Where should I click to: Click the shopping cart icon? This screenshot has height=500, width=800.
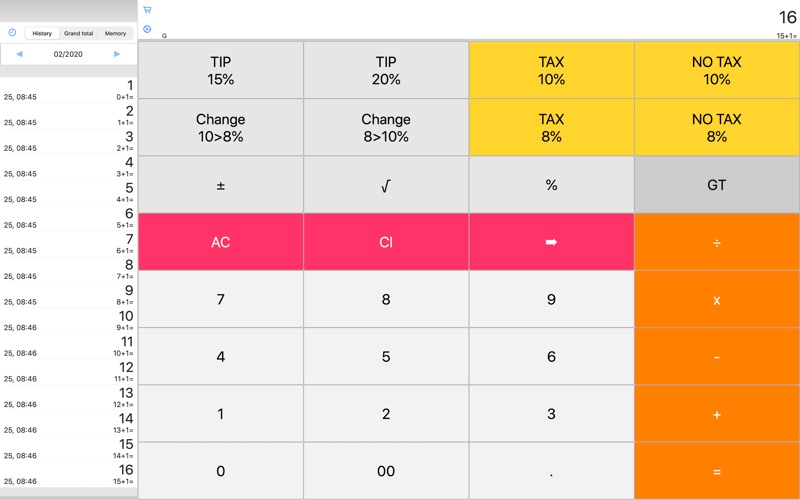[147, 10]
